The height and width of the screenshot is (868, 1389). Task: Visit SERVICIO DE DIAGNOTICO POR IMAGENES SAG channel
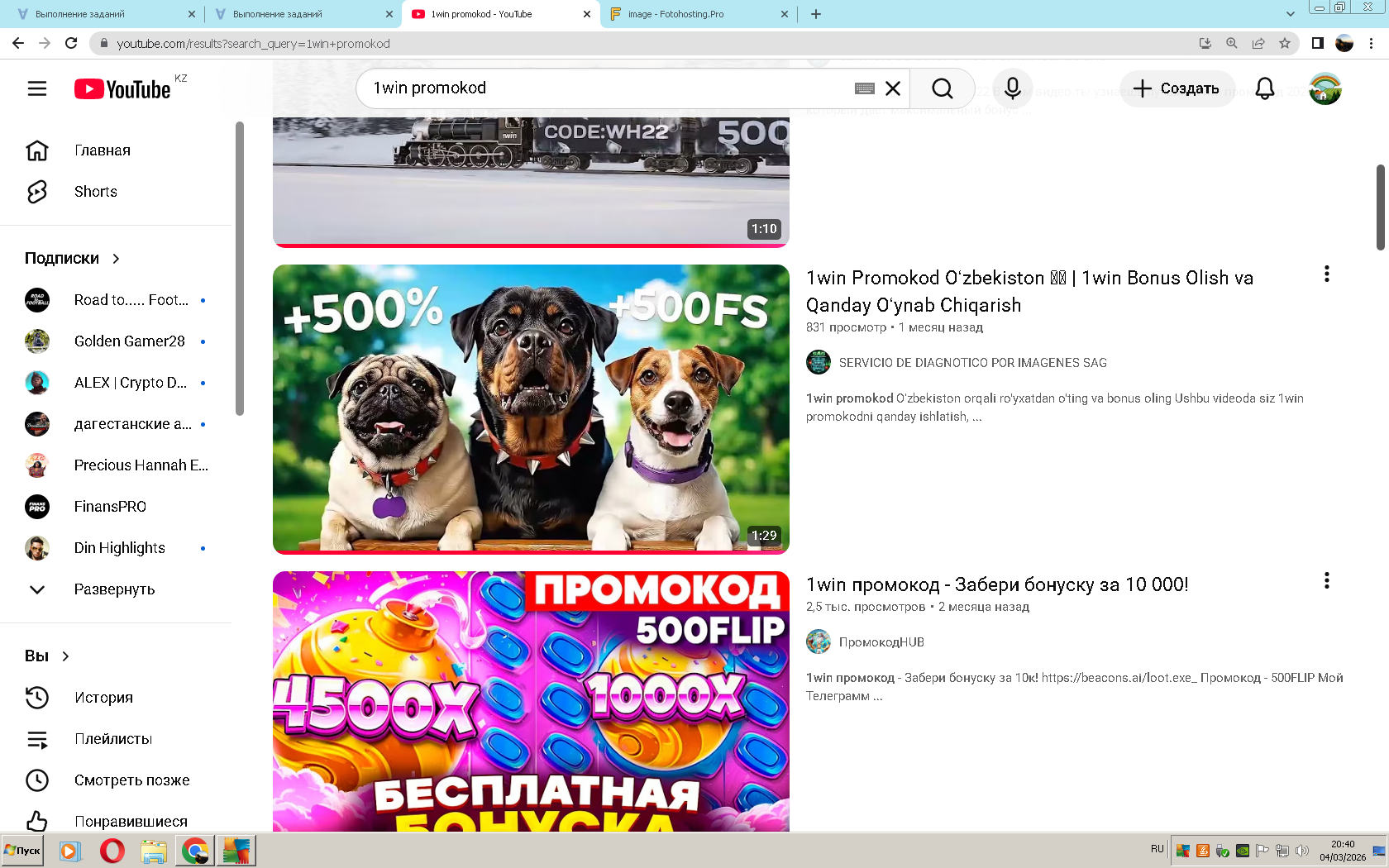click(x=973, y=363)
